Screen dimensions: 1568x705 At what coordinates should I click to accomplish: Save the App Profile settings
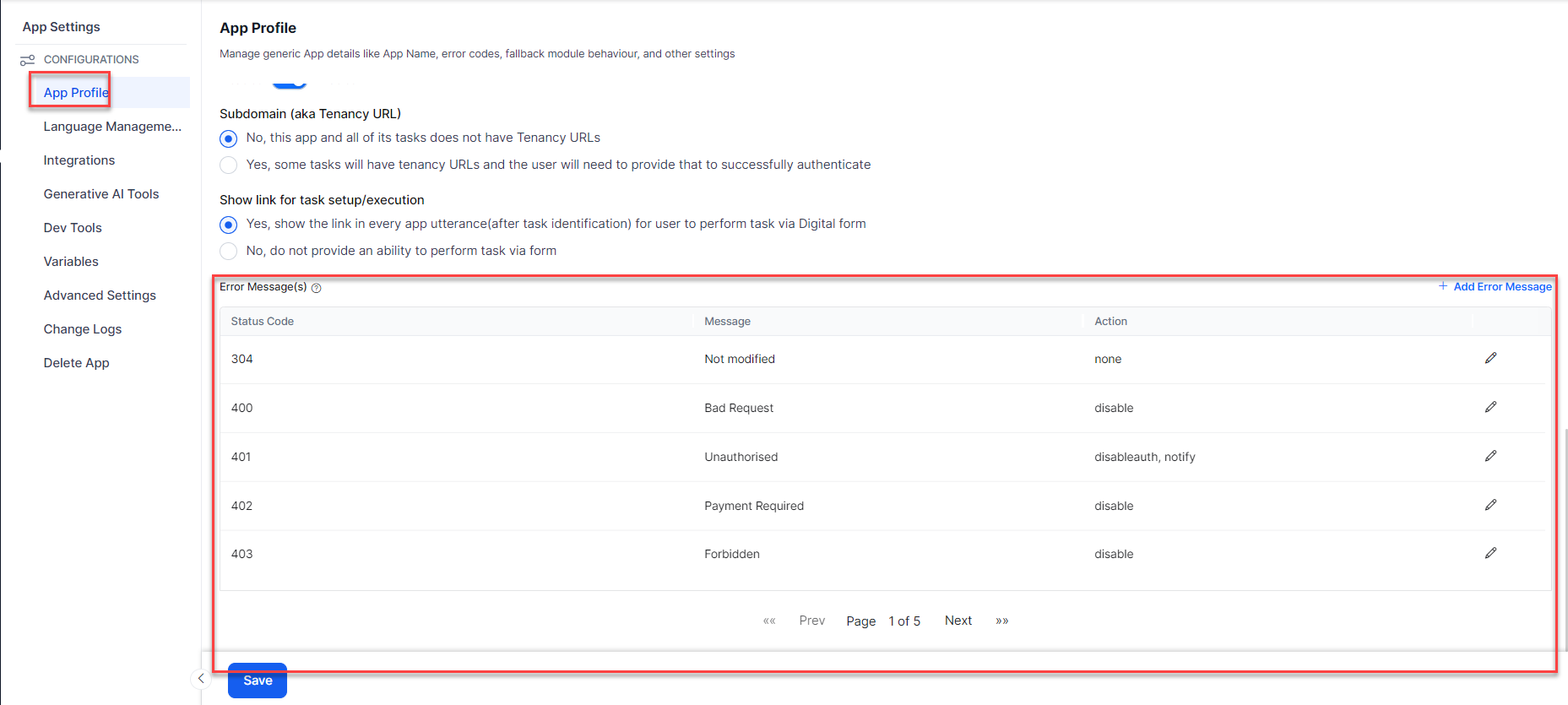pos(258,681)
